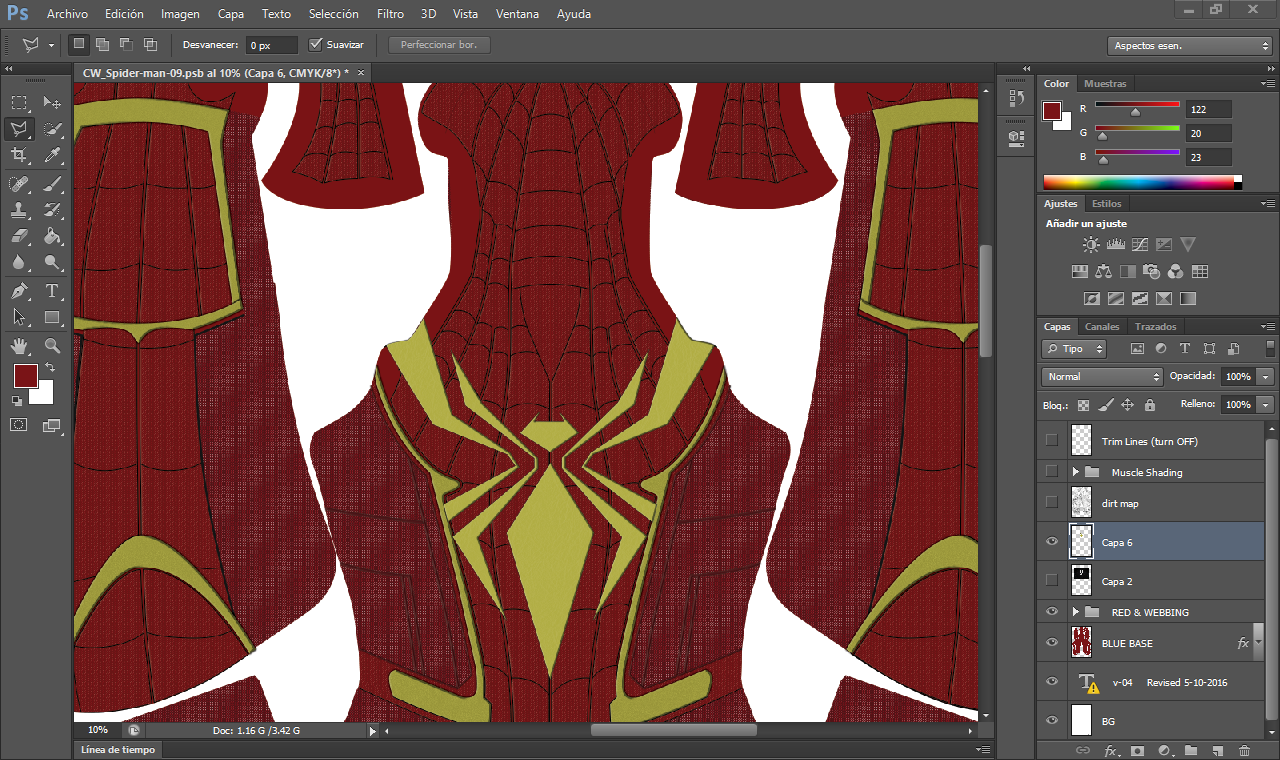
Task: Select the Paint Bucket tool
Action: tap(52, 236)
